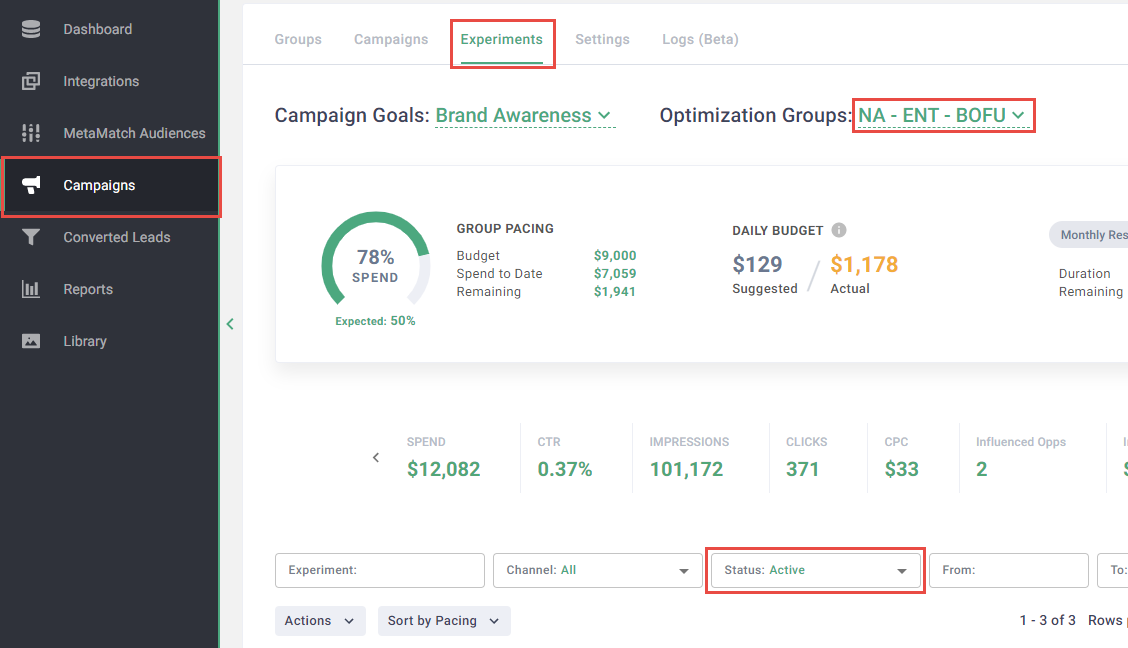Open the Campaign Goals Brand Awareness dropdown

point(524,116)
